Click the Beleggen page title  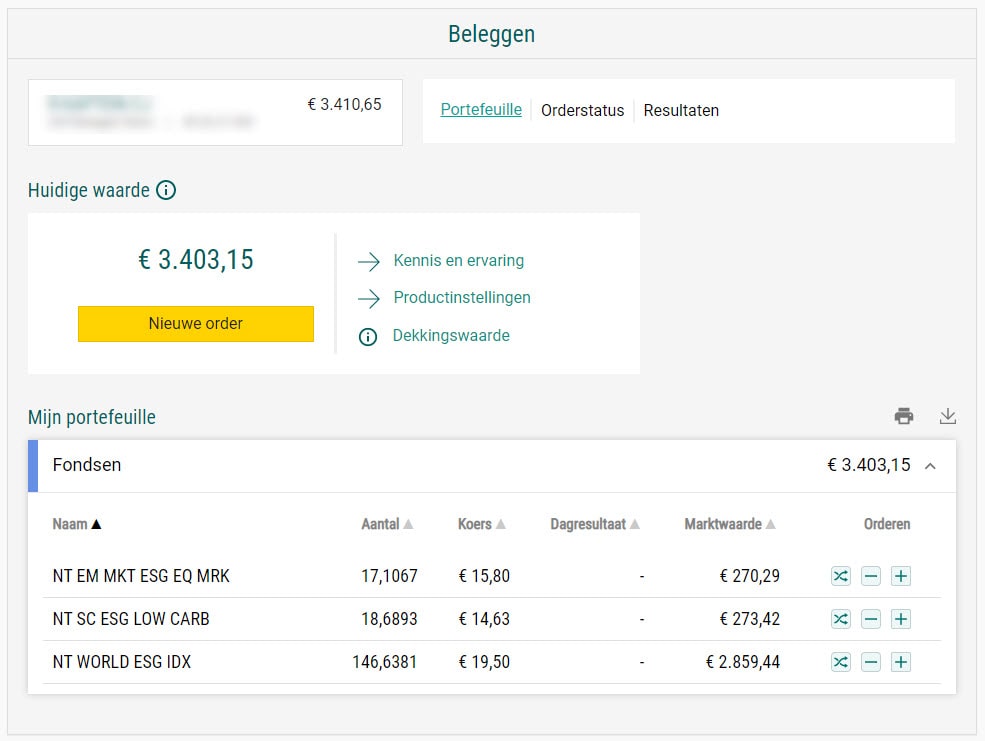click(x=491, y=34)
